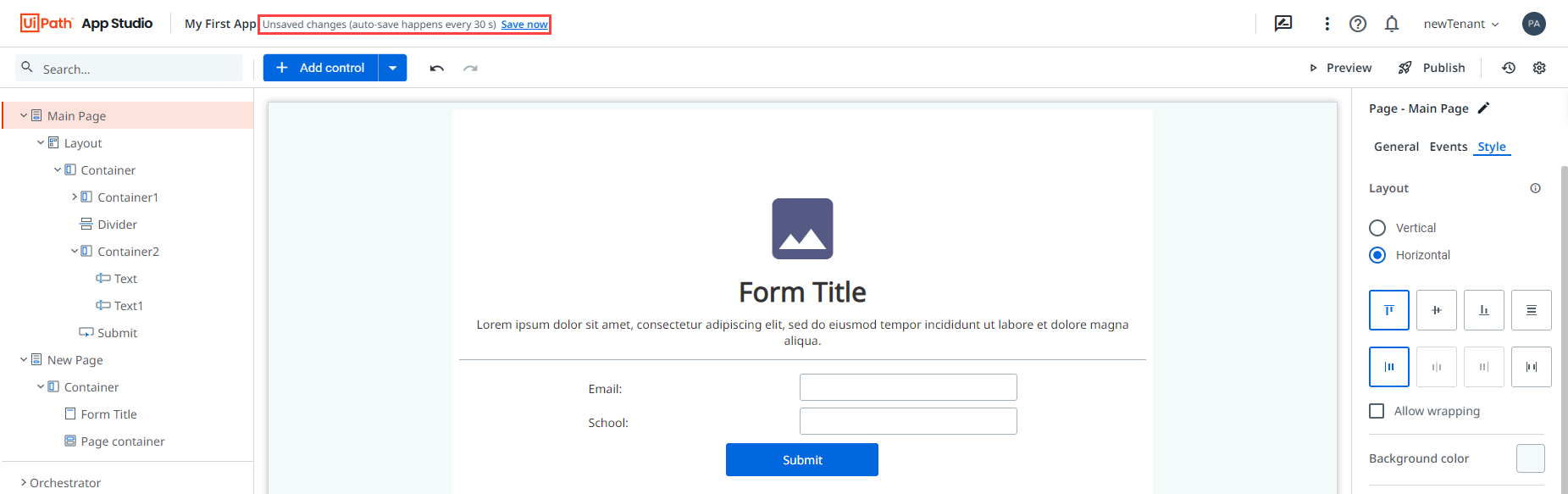The image size is (1568, 494).
Task: Open the help question mark icon
Action: pos(1358,24)
